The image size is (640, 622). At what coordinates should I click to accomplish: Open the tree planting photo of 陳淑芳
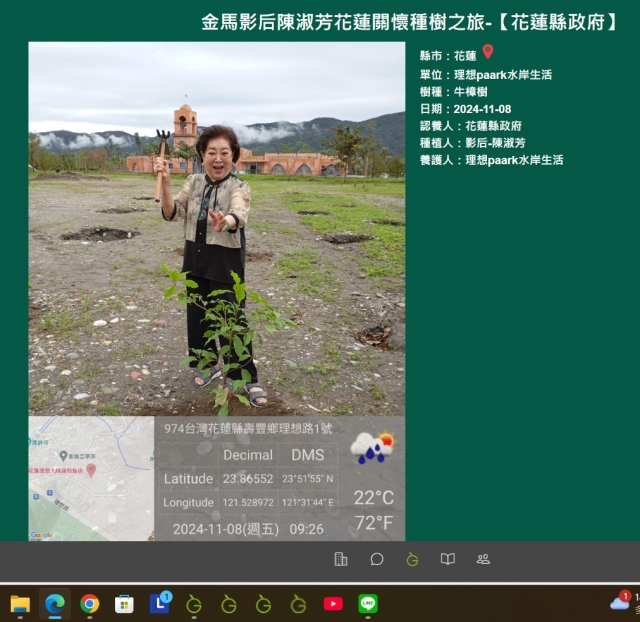tap(217, 229)
